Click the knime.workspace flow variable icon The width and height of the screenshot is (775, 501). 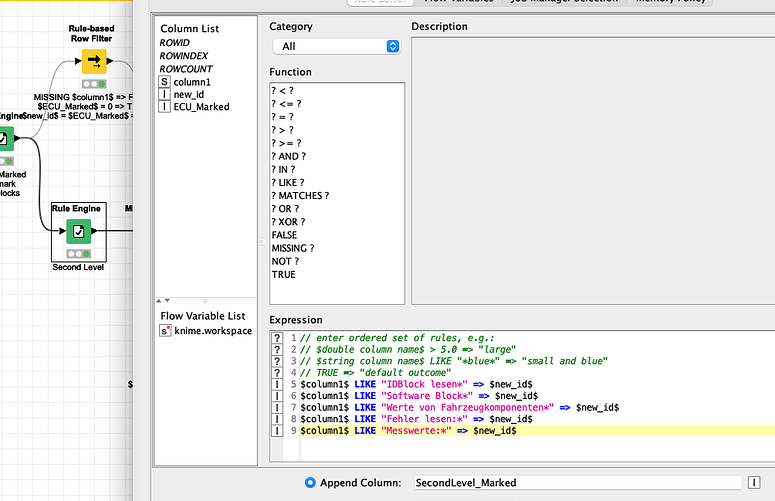pyautogui.click(x=165, y=331)
